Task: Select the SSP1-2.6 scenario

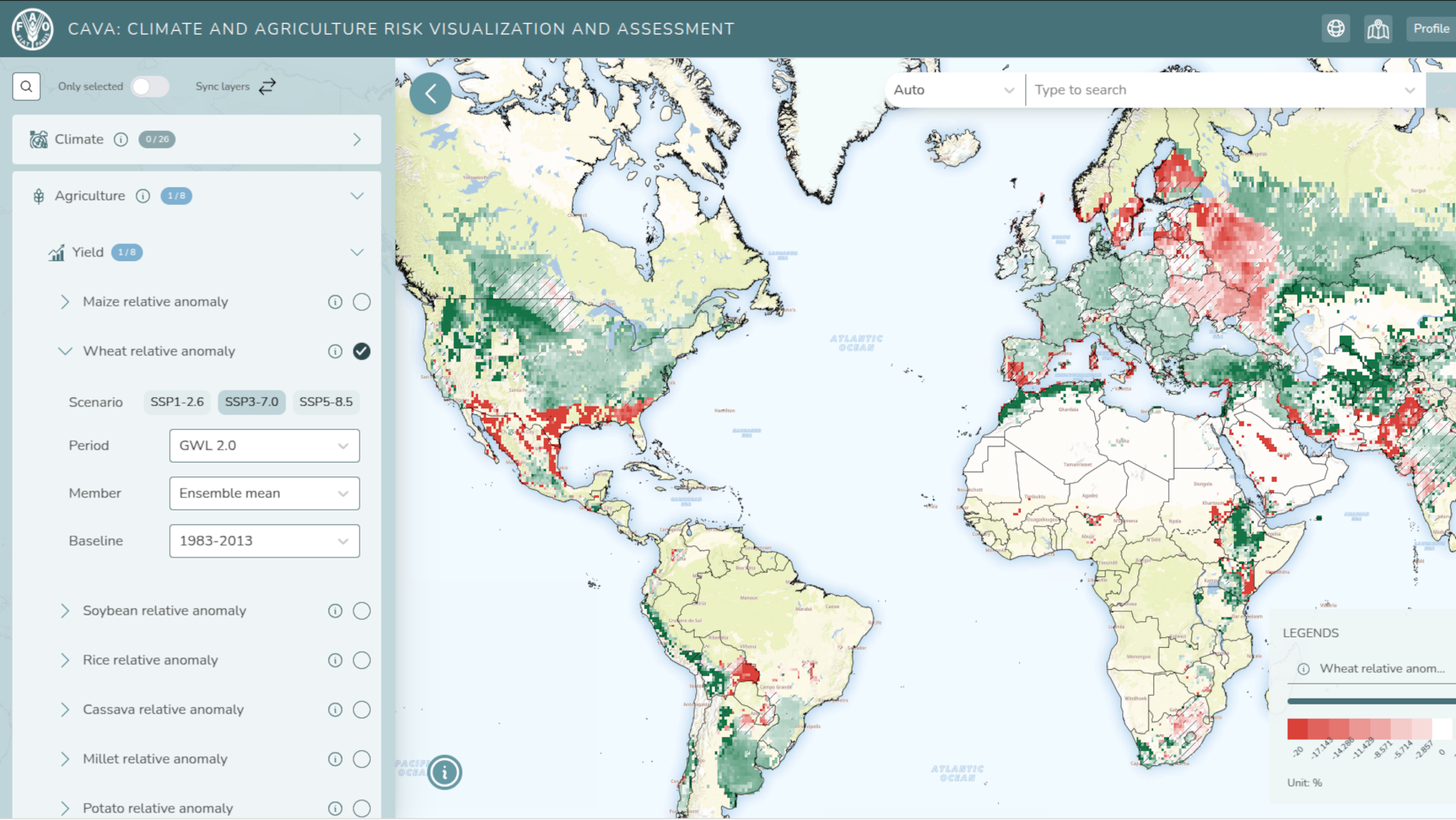Action: pyautogui.click(x=177, y=402)
